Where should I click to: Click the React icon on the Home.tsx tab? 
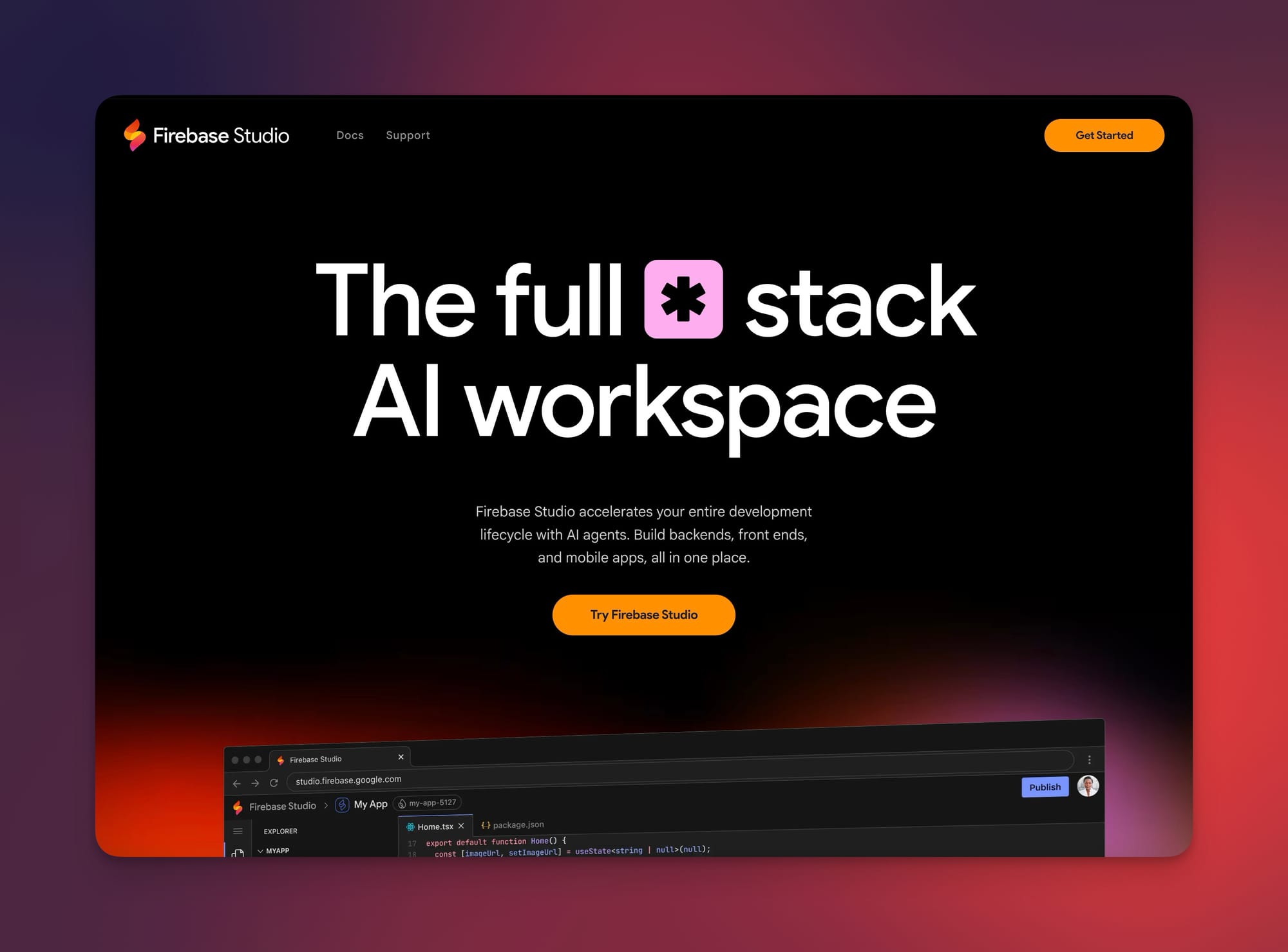pos(410,826)
